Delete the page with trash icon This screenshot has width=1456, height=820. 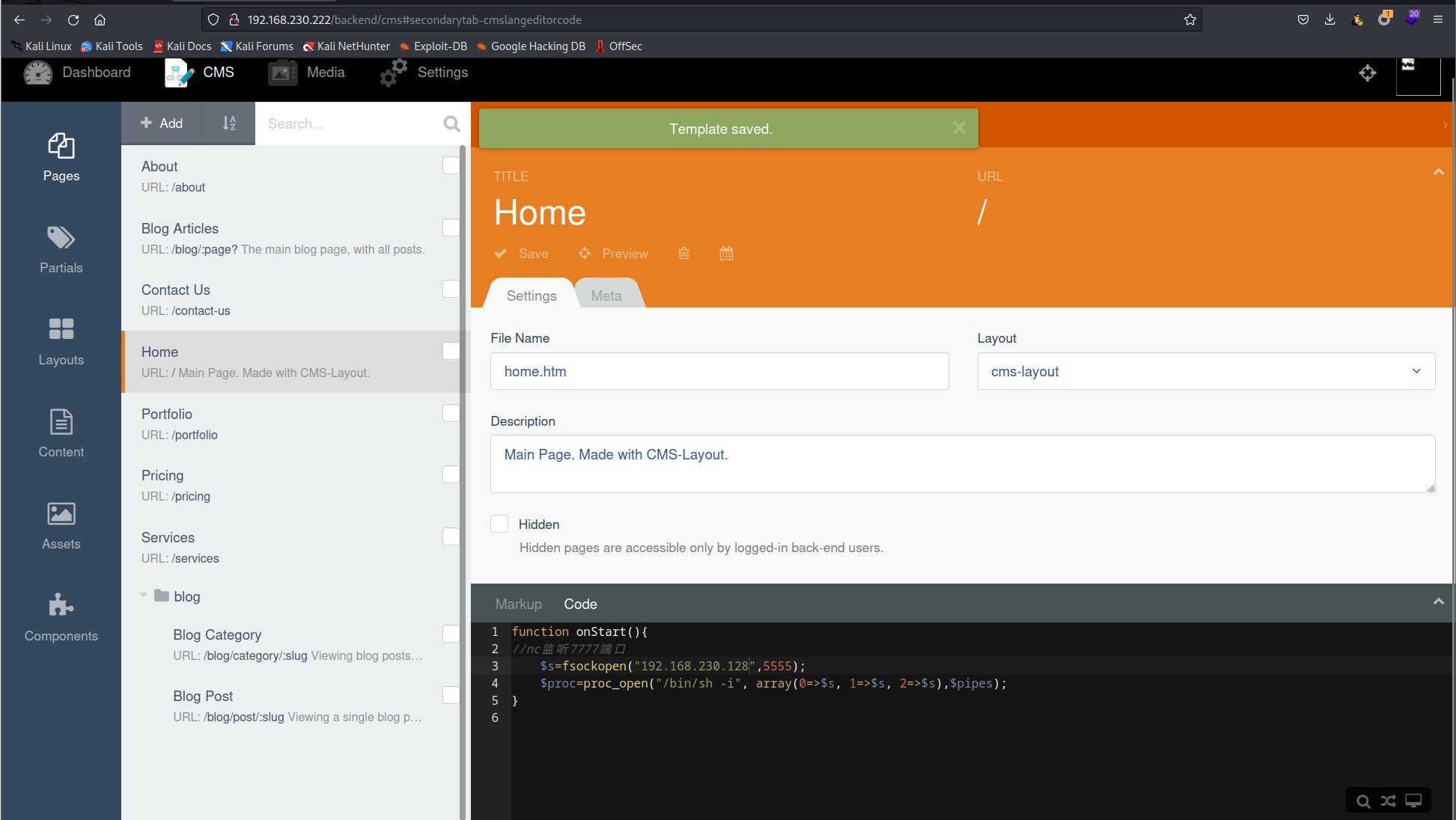click(683, 254)
